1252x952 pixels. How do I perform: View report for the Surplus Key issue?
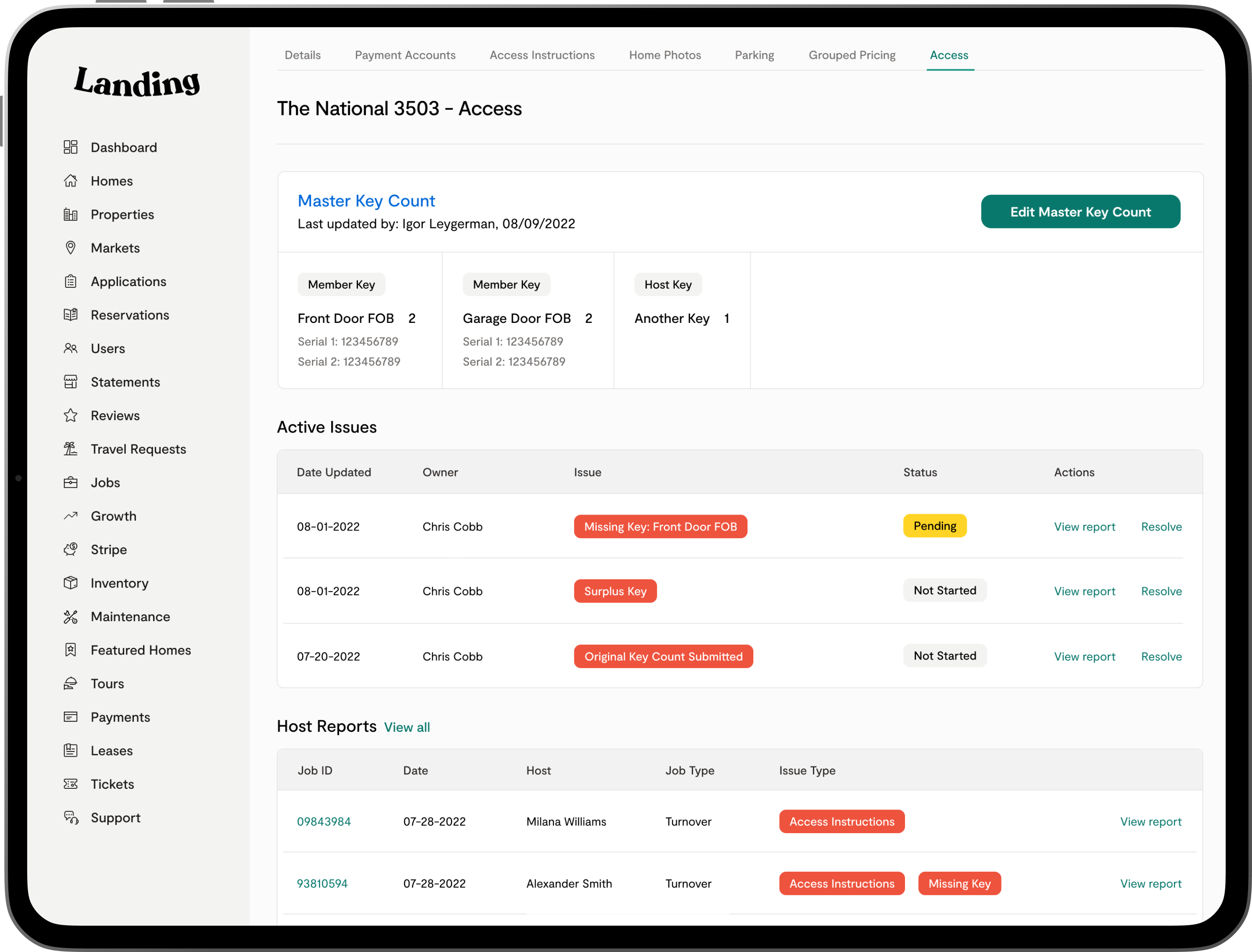1084,591
